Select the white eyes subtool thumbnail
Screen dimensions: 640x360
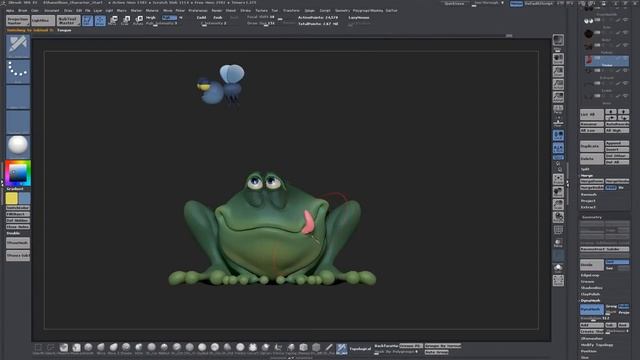pyautogui.click(x=588, y=20)
